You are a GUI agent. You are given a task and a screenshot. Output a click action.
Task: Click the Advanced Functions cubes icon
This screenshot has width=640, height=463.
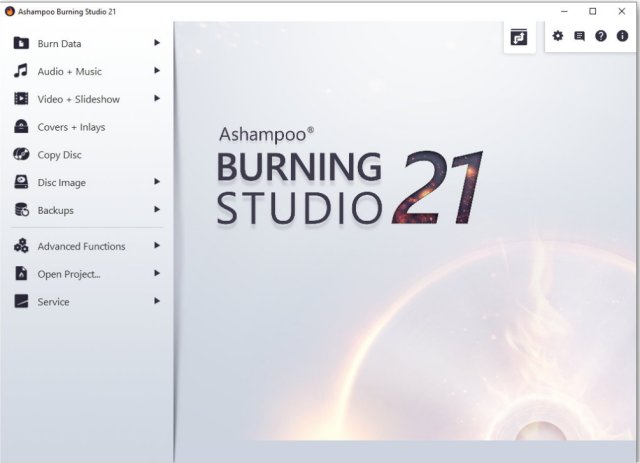[x=21, y=245]
